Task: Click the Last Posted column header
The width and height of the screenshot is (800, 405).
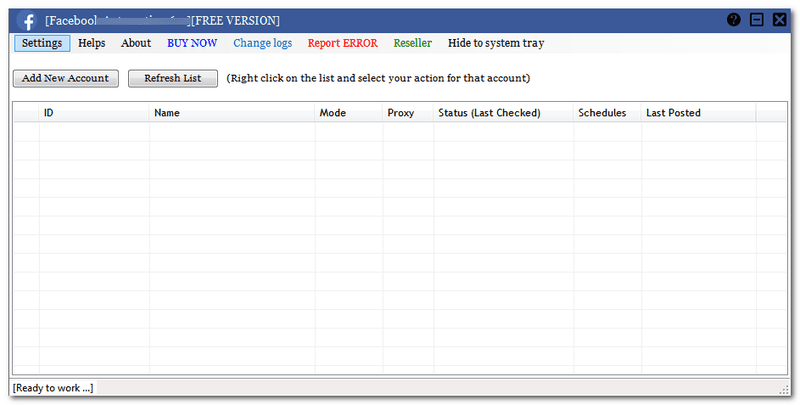Action: (698, 113)
